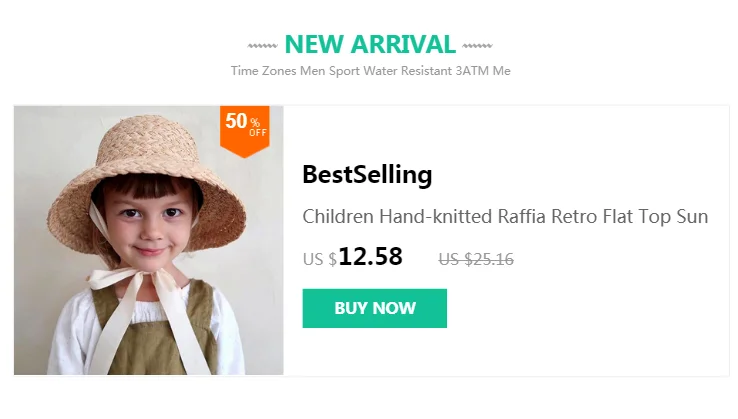
Task: Click the small US $ label before 12.58
Action: (319, 260)
